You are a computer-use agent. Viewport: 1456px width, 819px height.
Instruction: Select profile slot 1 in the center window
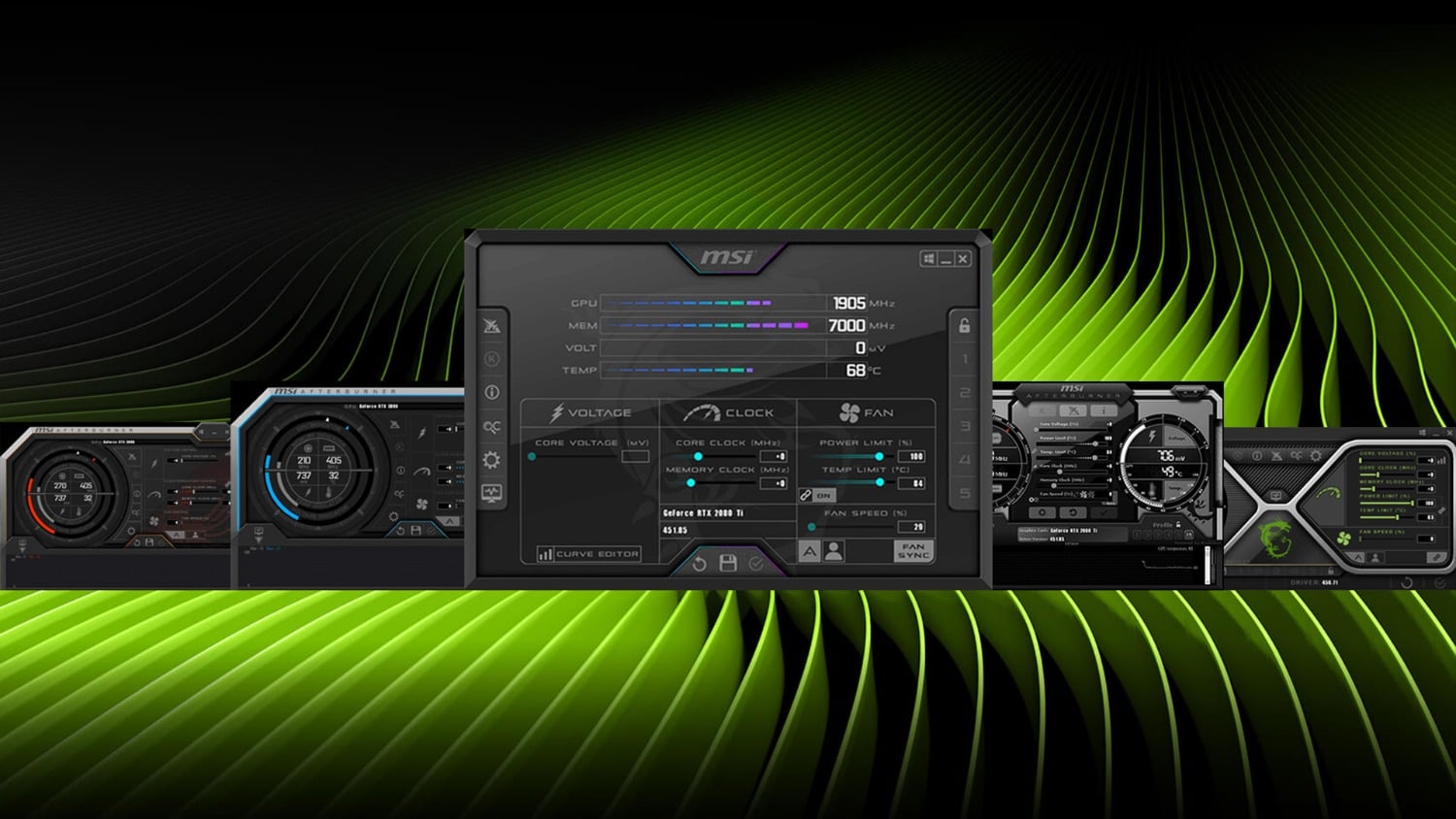[x=965, y=359]
